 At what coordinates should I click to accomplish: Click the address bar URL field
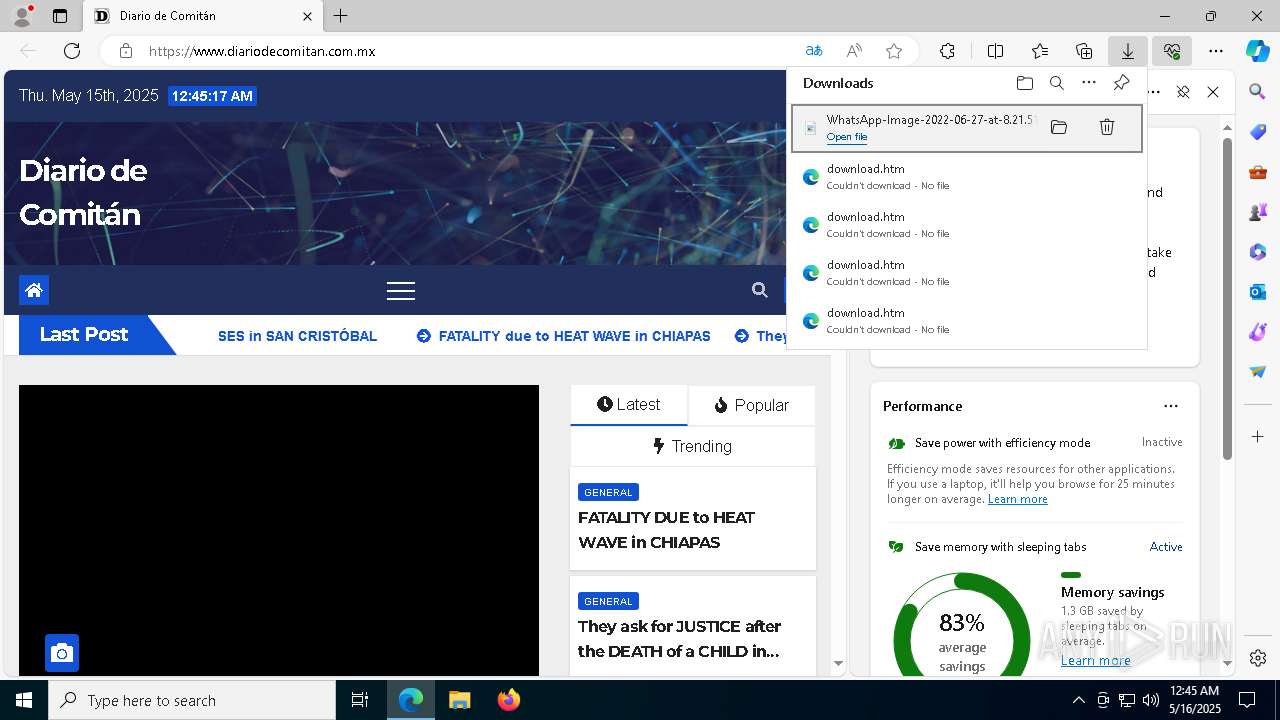click(470, 51)
